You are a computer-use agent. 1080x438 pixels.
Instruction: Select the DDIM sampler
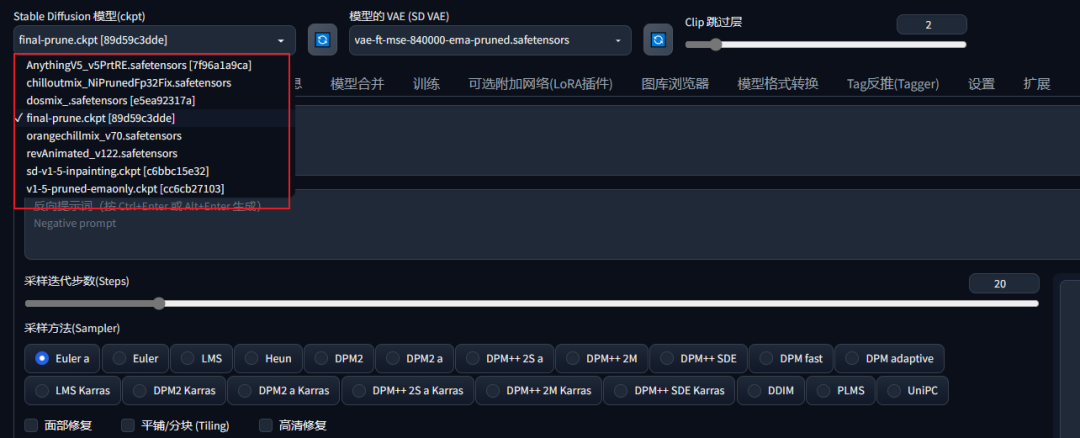click(770, 390)
